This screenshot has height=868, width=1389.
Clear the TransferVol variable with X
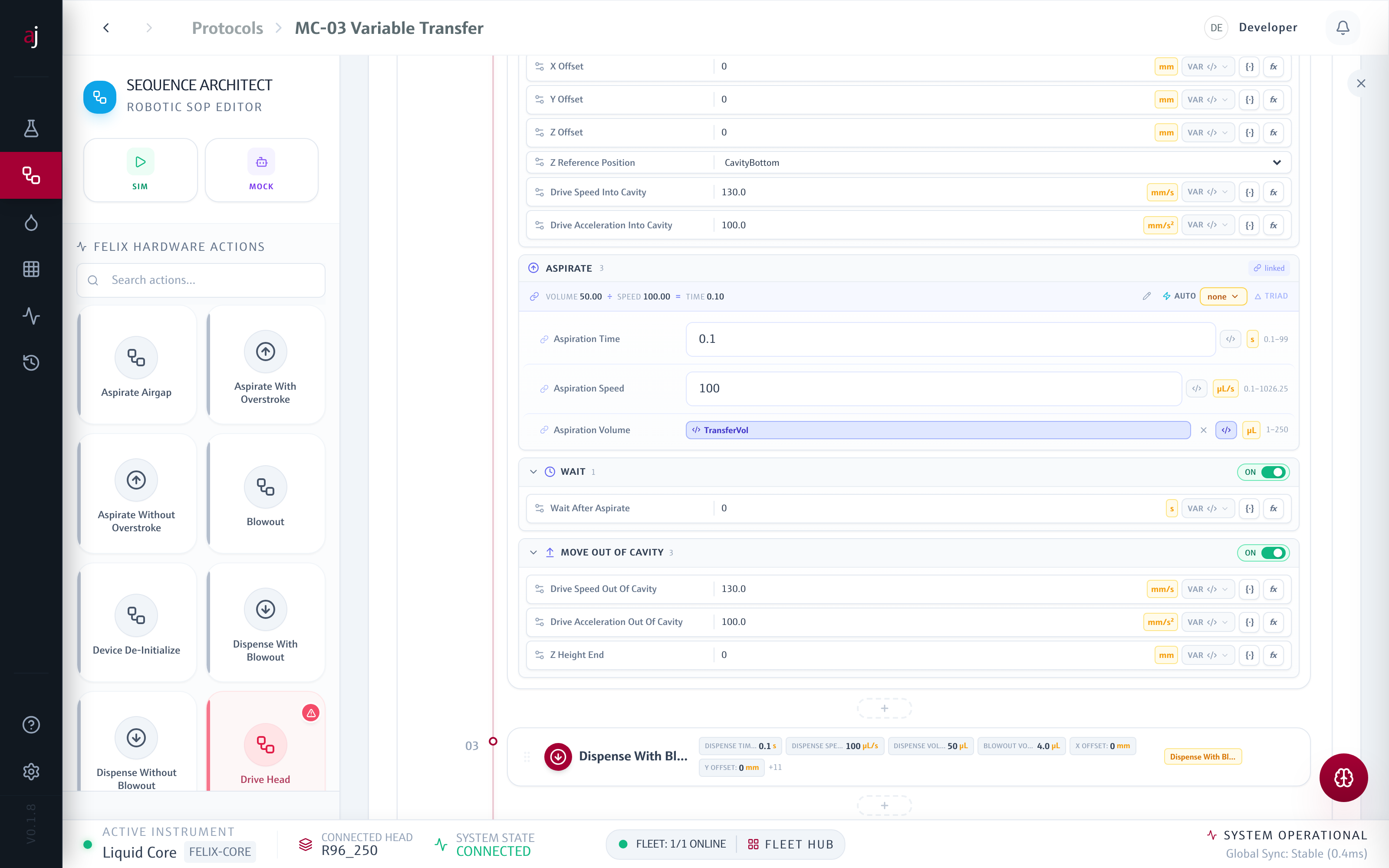point(1204,430)
